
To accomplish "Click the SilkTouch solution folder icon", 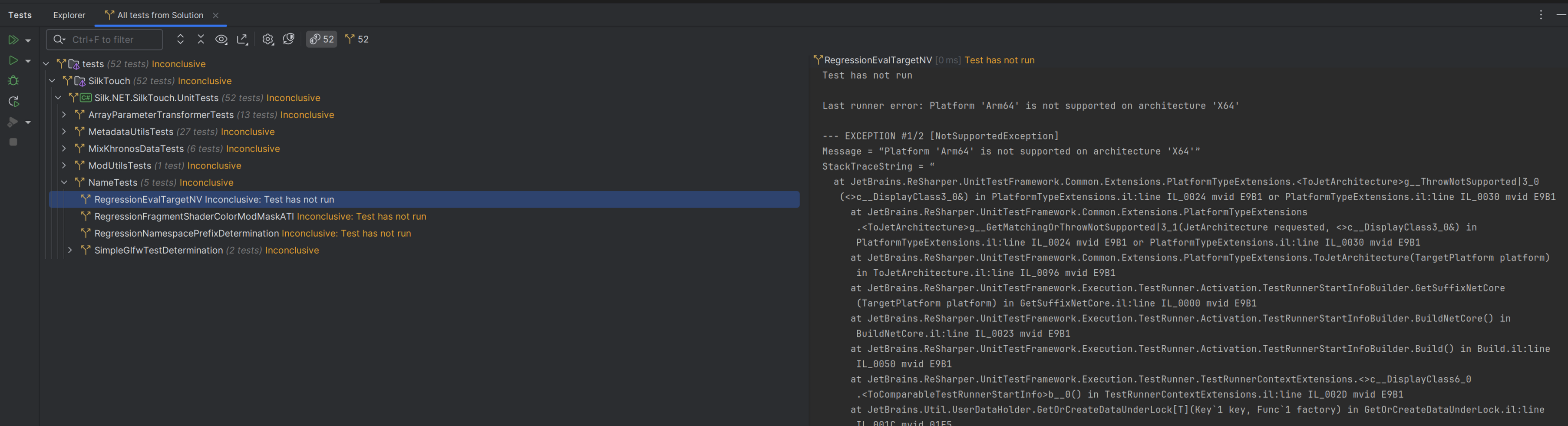I will pyautogui.click(x=80, y=82).
